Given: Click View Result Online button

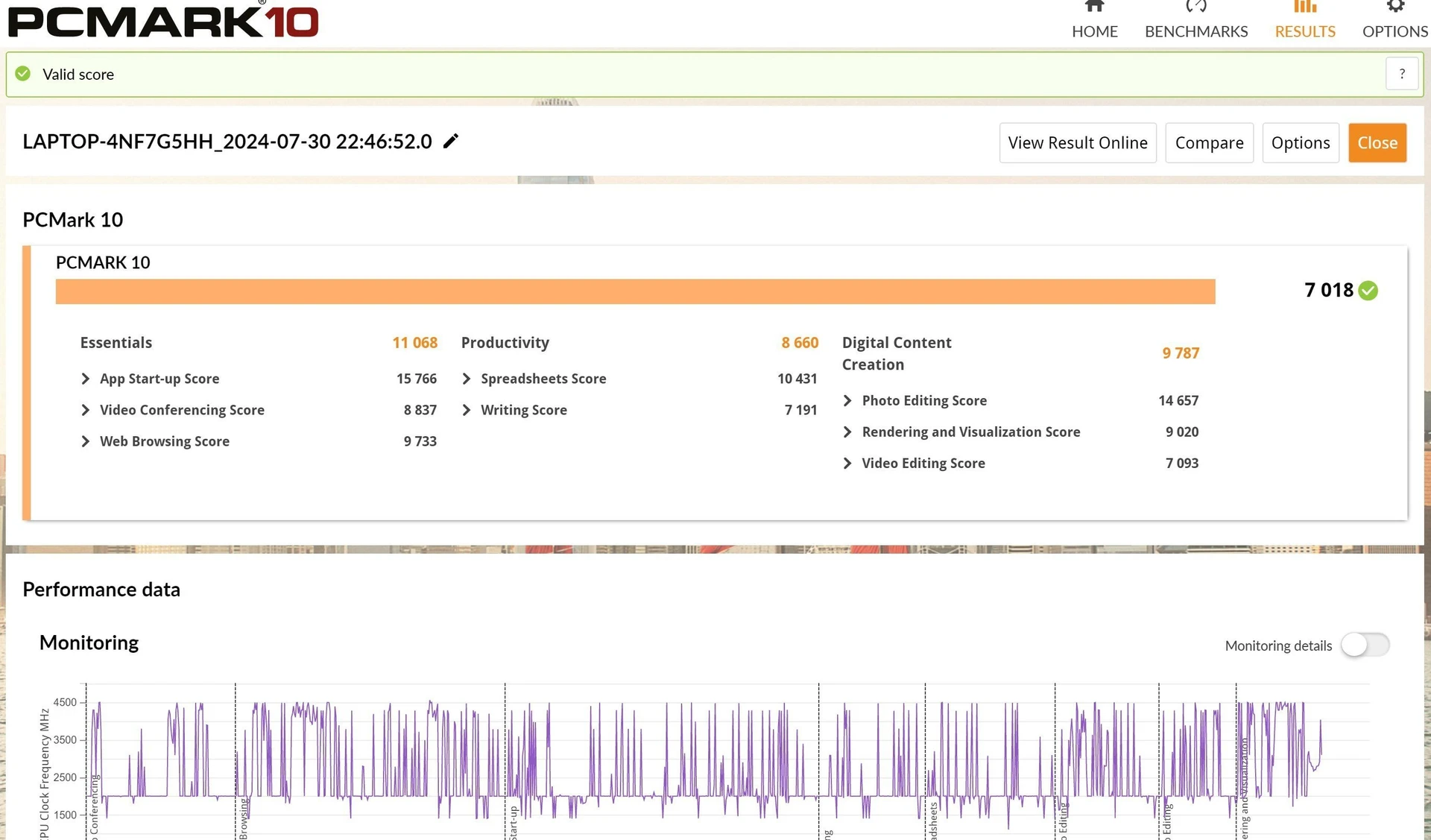Looking at the screenshot, I should pos(1078,142).
